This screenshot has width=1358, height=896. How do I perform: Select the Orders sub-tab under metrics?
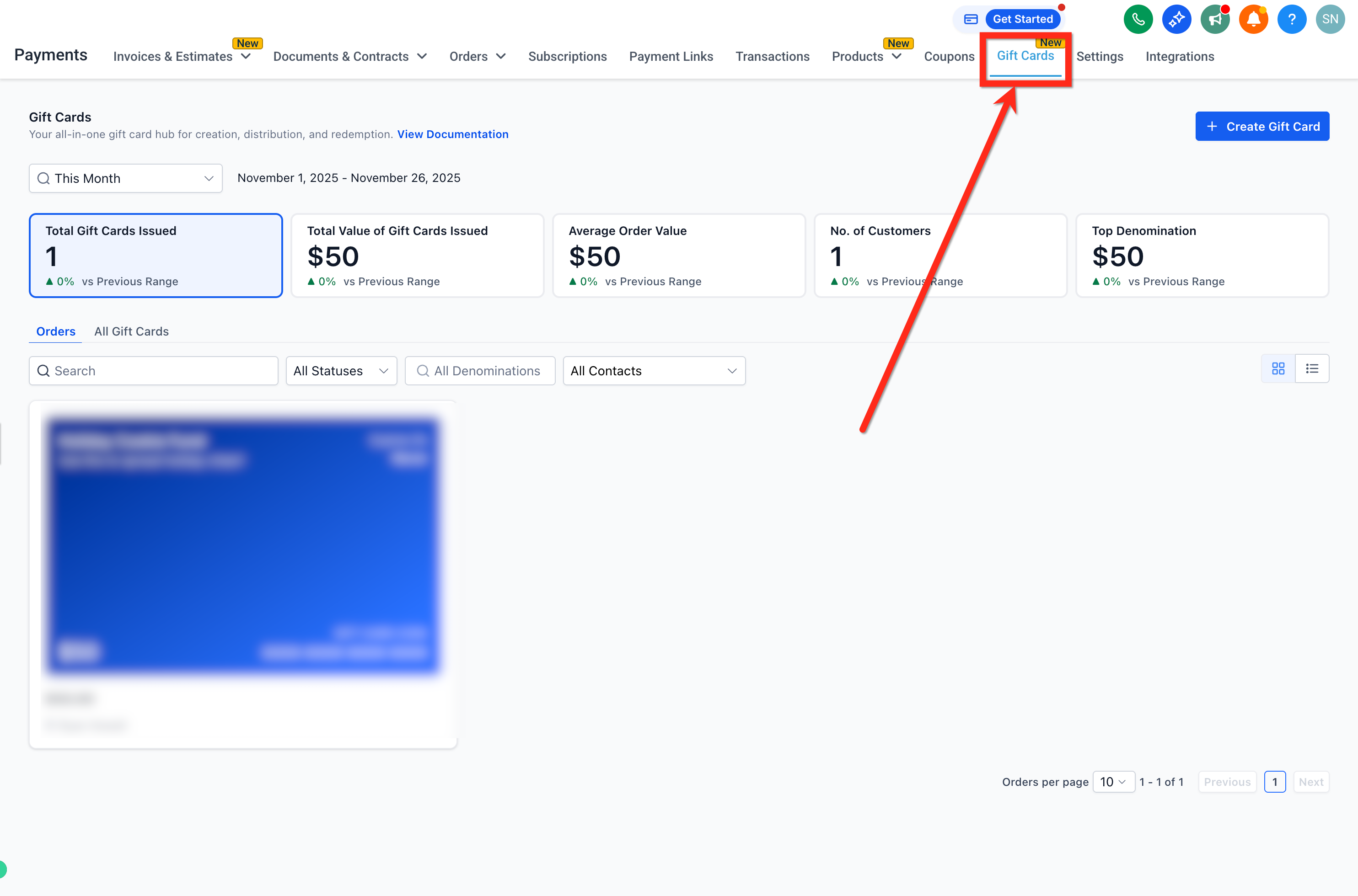tap(55, 331)
